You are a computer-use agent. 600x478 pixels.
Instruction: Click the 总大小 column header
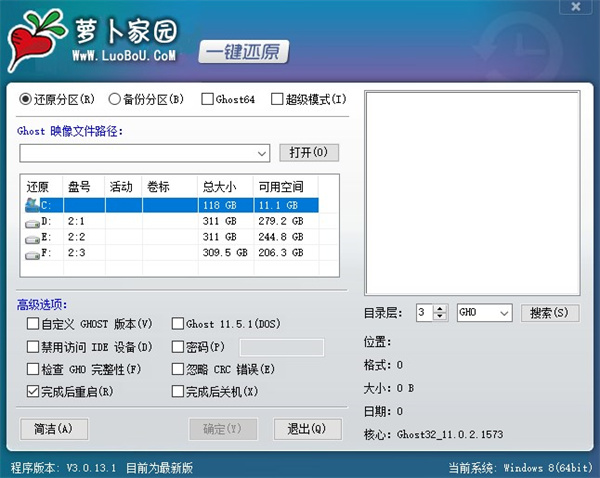[220, 186]
